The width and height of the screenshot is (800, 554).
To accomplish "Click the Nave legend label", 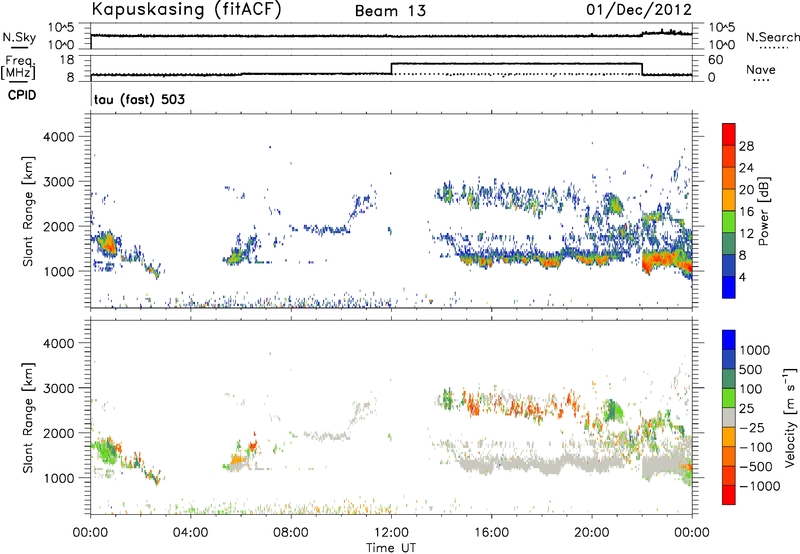I will (760, 69).
